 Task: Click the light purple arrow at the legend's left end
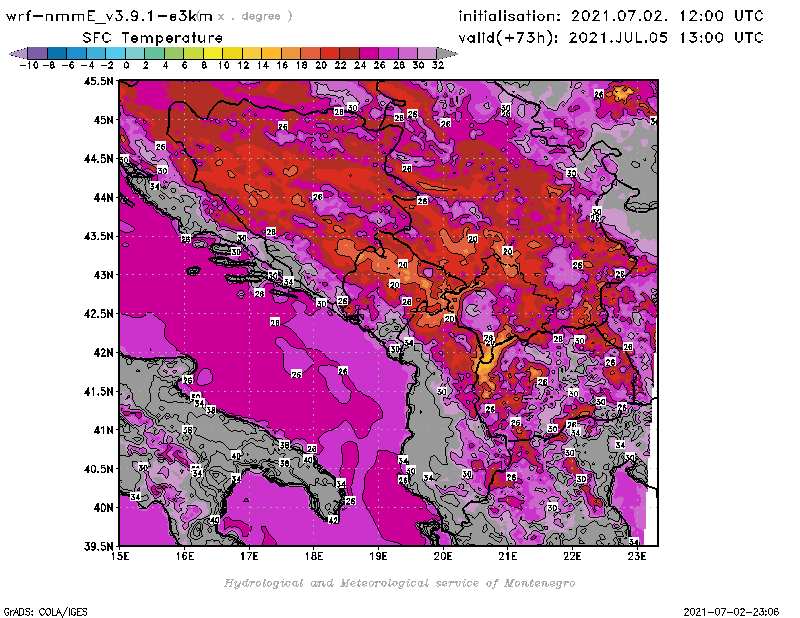(18, 54)
